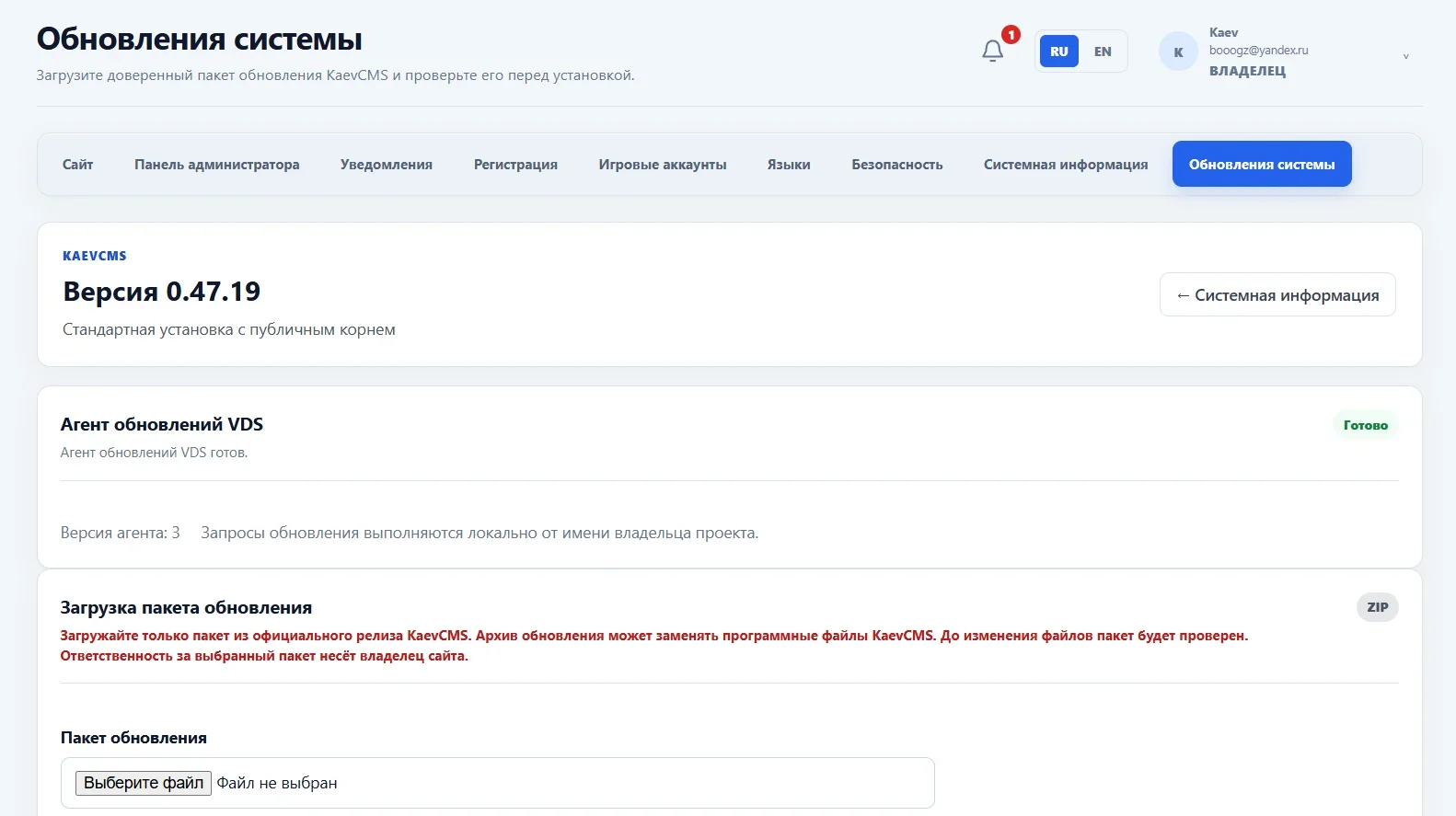Image resolution: width=1456 pixels, height=816 pixels.
Task: Open the Панель администратора tab
Action: pos(217,164)
